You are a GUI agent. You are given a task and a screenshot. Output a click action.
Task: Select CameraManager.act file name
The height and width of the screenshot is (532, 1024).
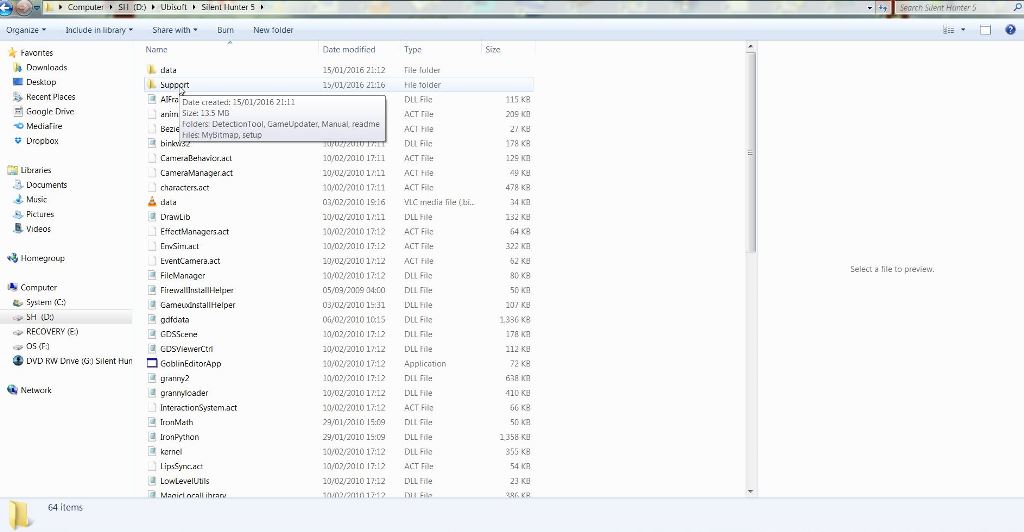coord(197,173)
